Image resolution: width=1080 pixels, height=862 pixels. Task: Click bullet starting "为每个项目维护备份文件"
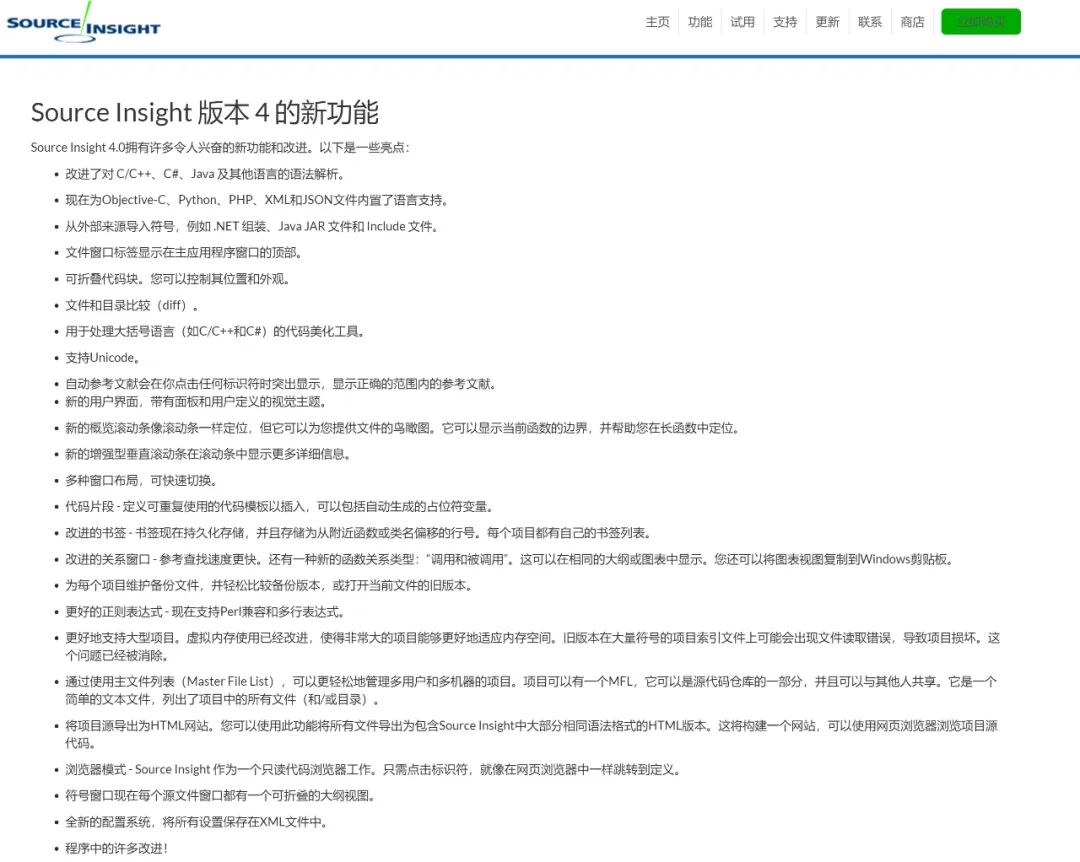269,584
